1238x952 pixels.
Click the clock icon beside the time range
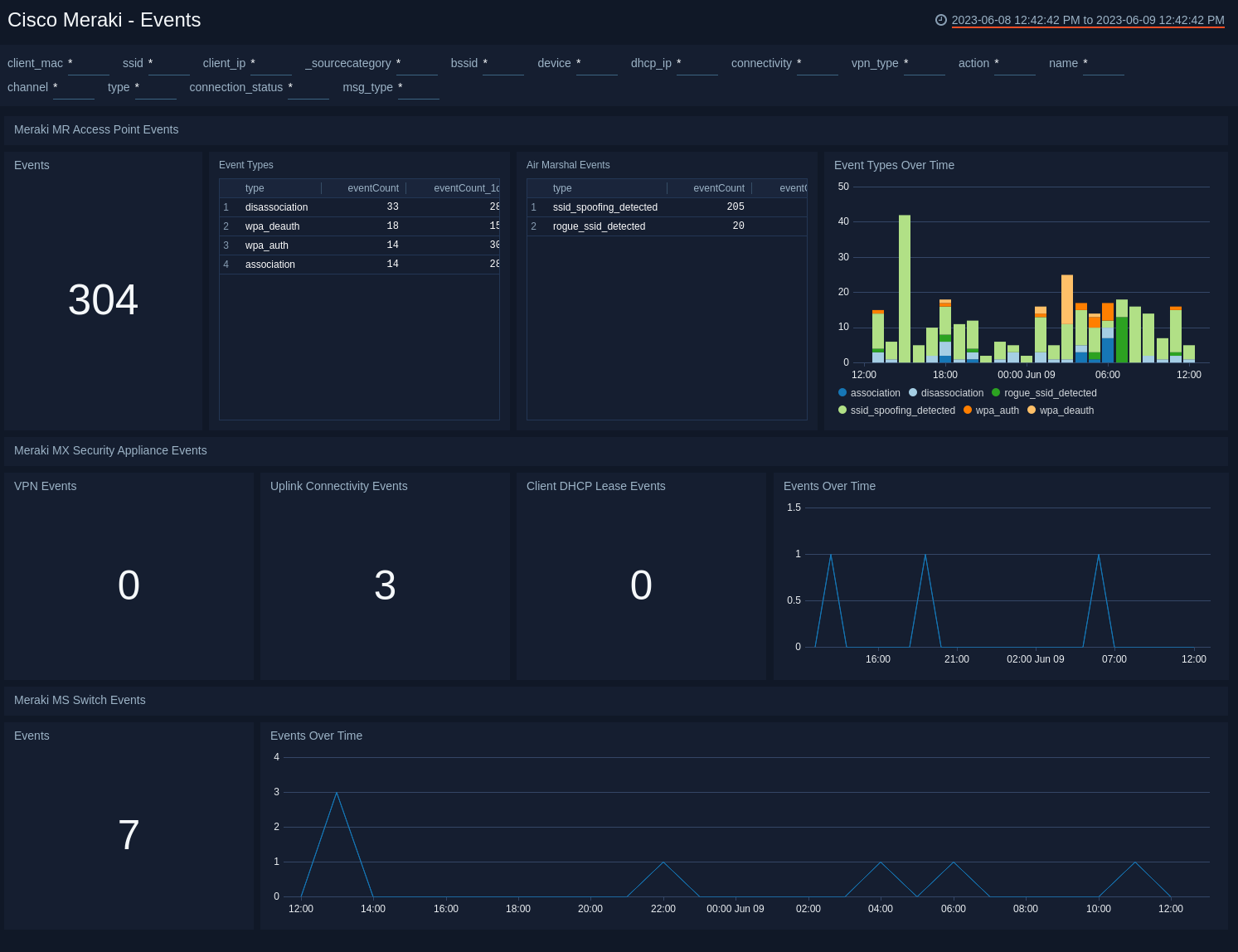click(939, 20)
